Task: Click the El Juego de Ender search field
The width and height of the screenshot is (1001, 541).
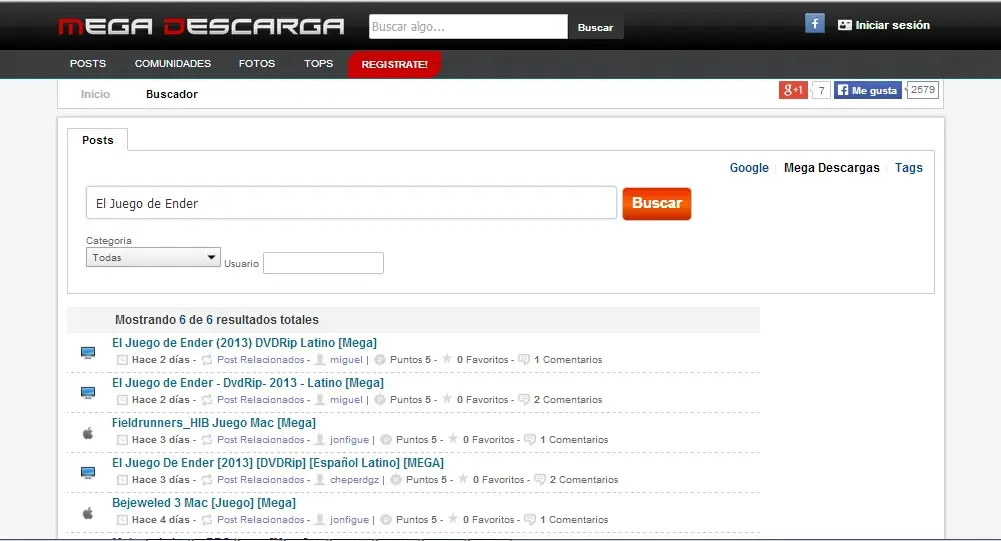Action: 351,203
